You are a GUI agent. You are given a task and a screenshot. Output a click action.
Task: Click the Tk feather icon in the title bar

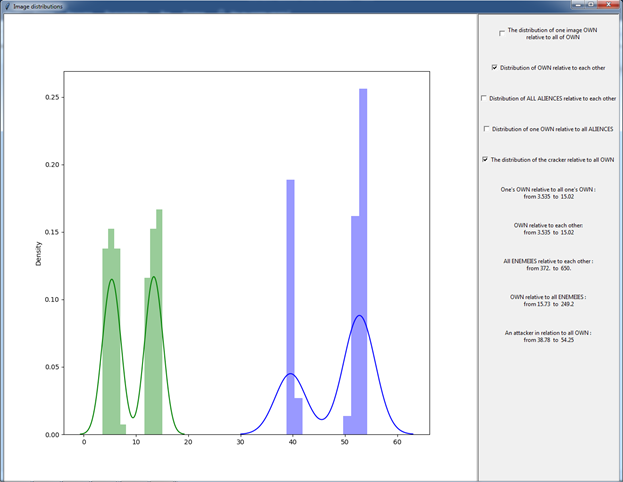coord(6,6)
